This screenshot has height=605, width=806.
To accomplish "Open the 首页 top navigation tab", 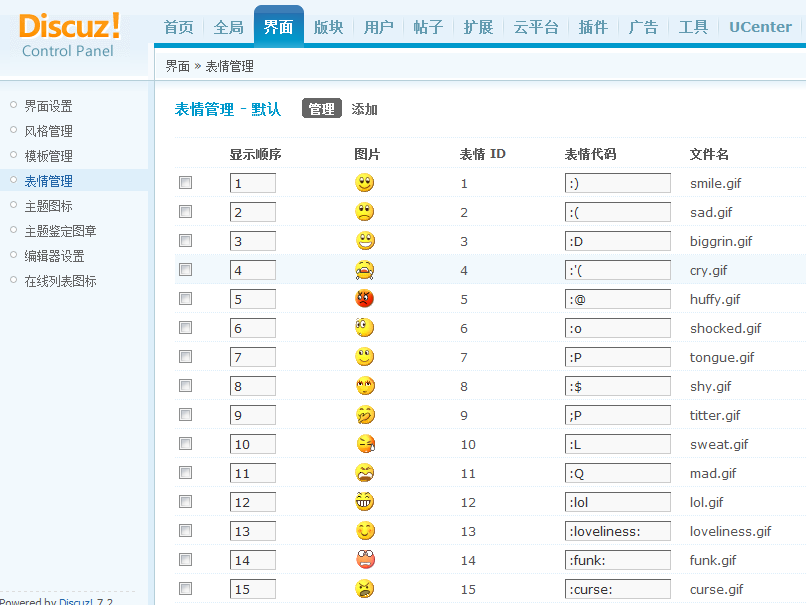I will [x=178, y=27].
